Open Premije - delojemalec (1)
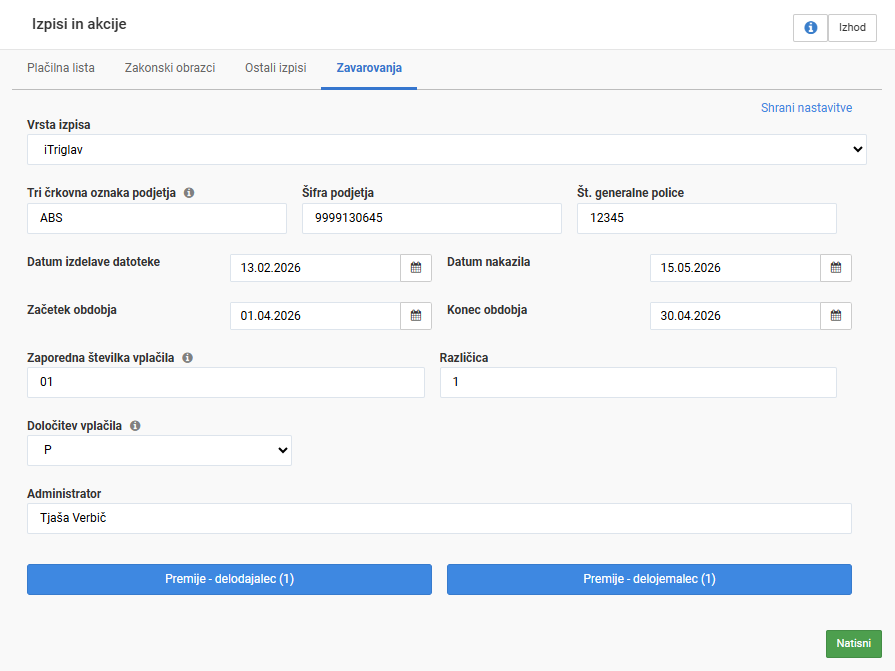This screenshot has height=671, width=895. pyautogui.click(x=650, y=579)
